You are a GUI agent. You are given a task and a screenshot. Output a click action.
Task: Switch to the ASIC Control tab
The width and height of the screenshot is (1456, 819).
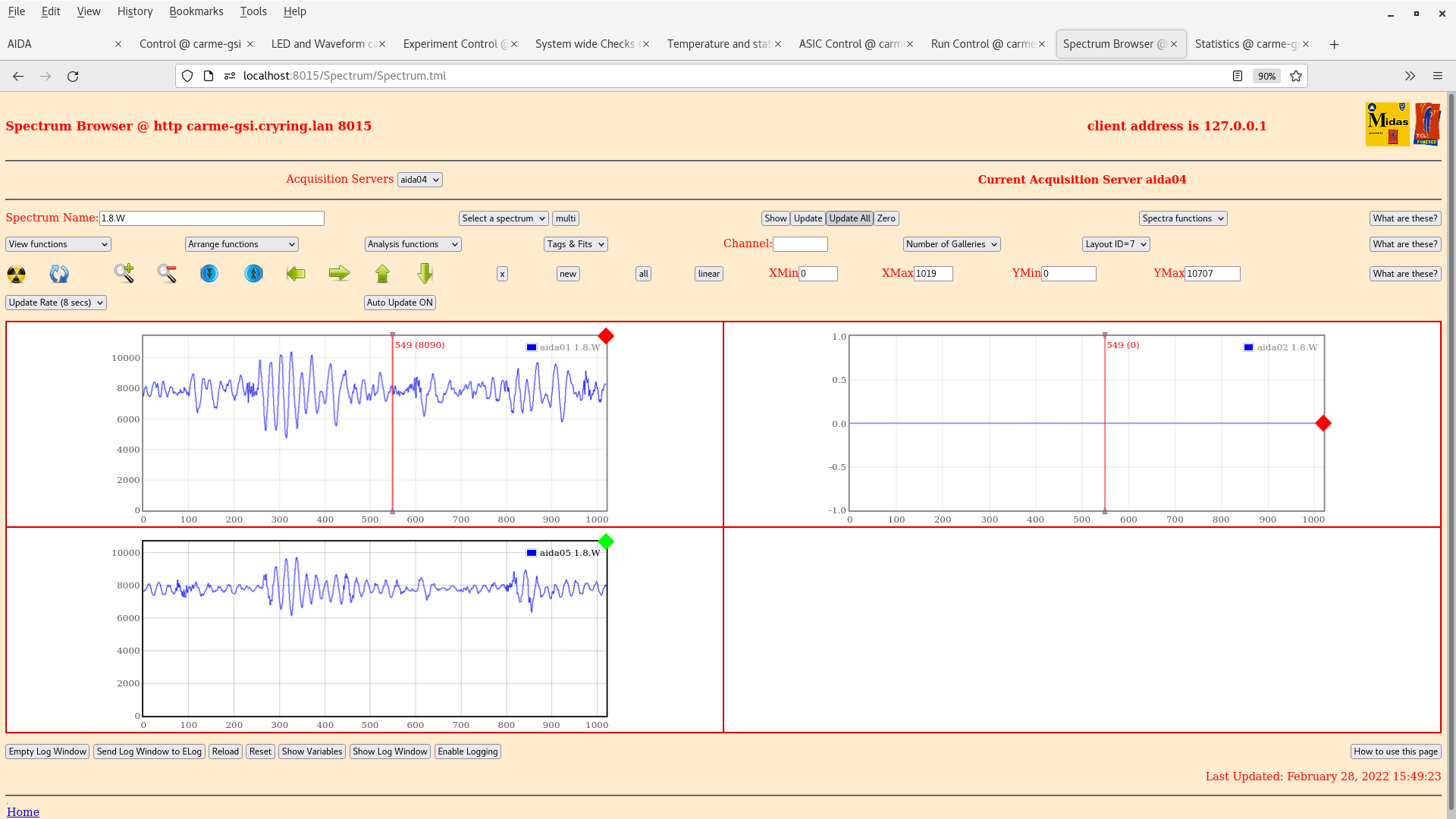point(851,44)
